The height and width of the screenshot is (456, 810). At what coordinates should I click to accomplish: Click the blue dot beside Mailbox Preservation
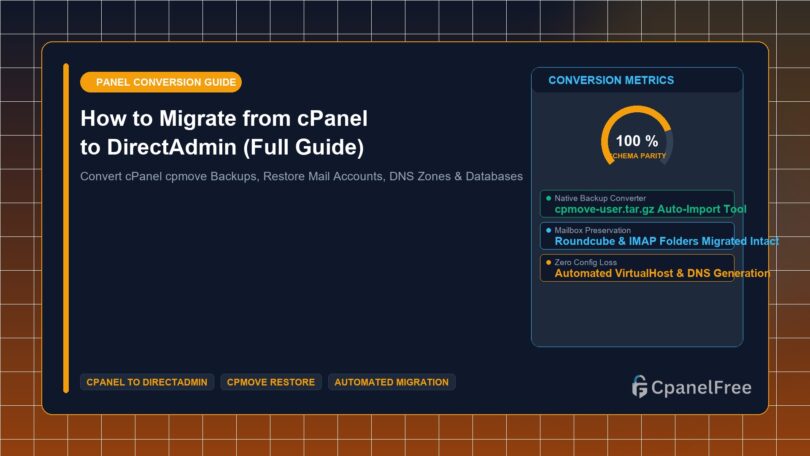click(549, 230)
